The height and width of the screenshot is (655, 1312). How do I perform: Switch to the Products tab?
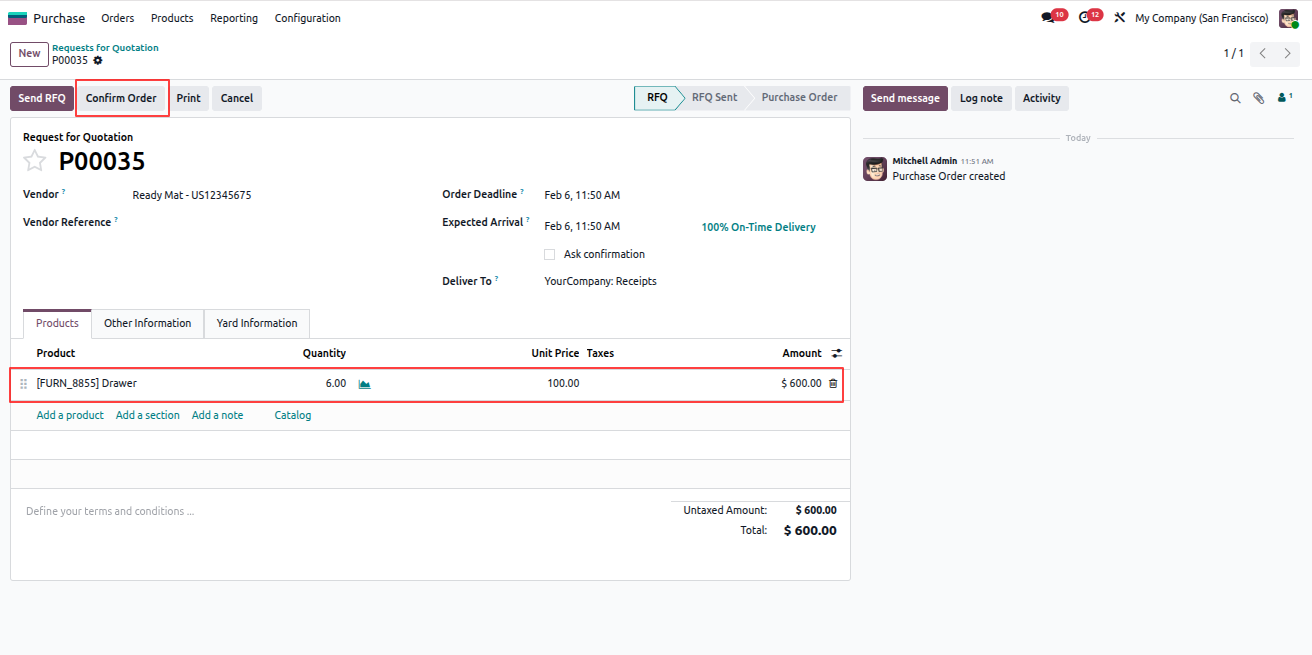tap(57, 323)
